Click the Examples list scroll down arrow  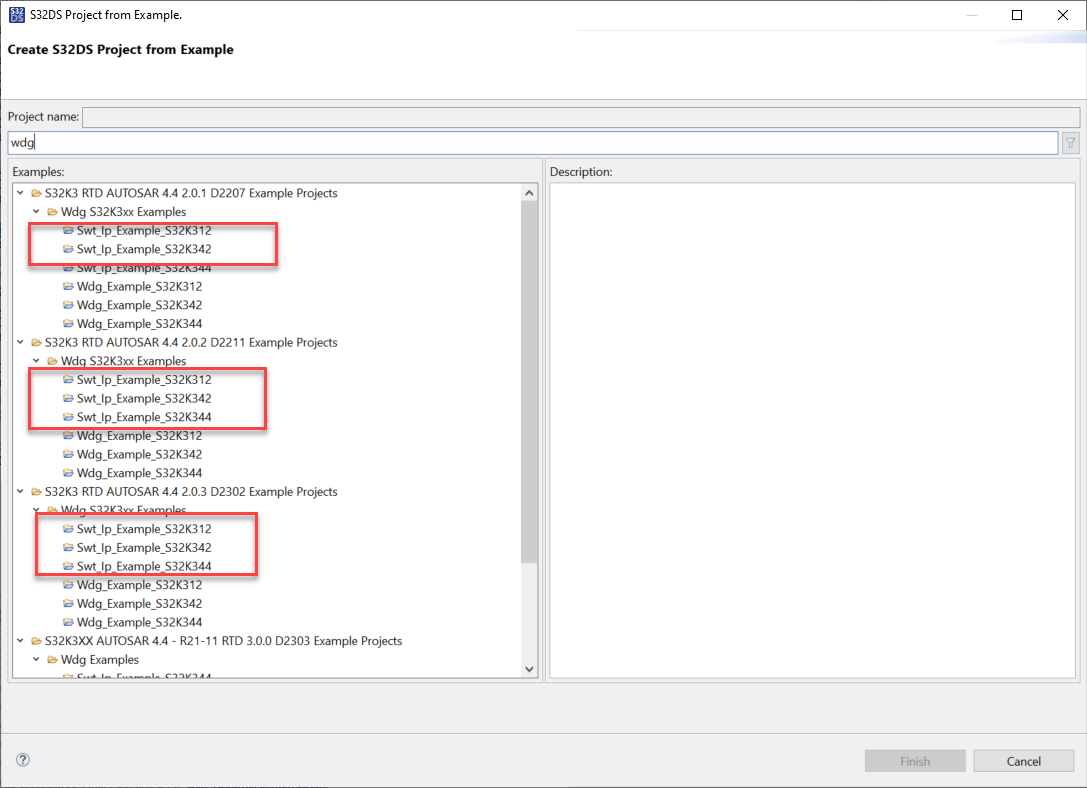point(530,669)
